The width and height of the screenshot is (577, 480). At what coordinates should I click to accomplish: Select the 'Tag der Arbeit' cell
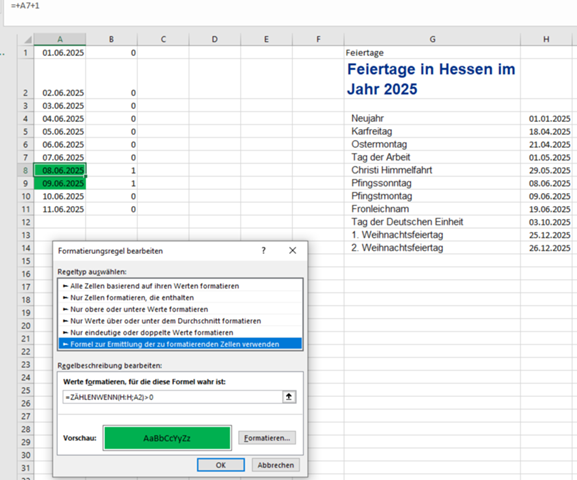click(x=432, y=157)
